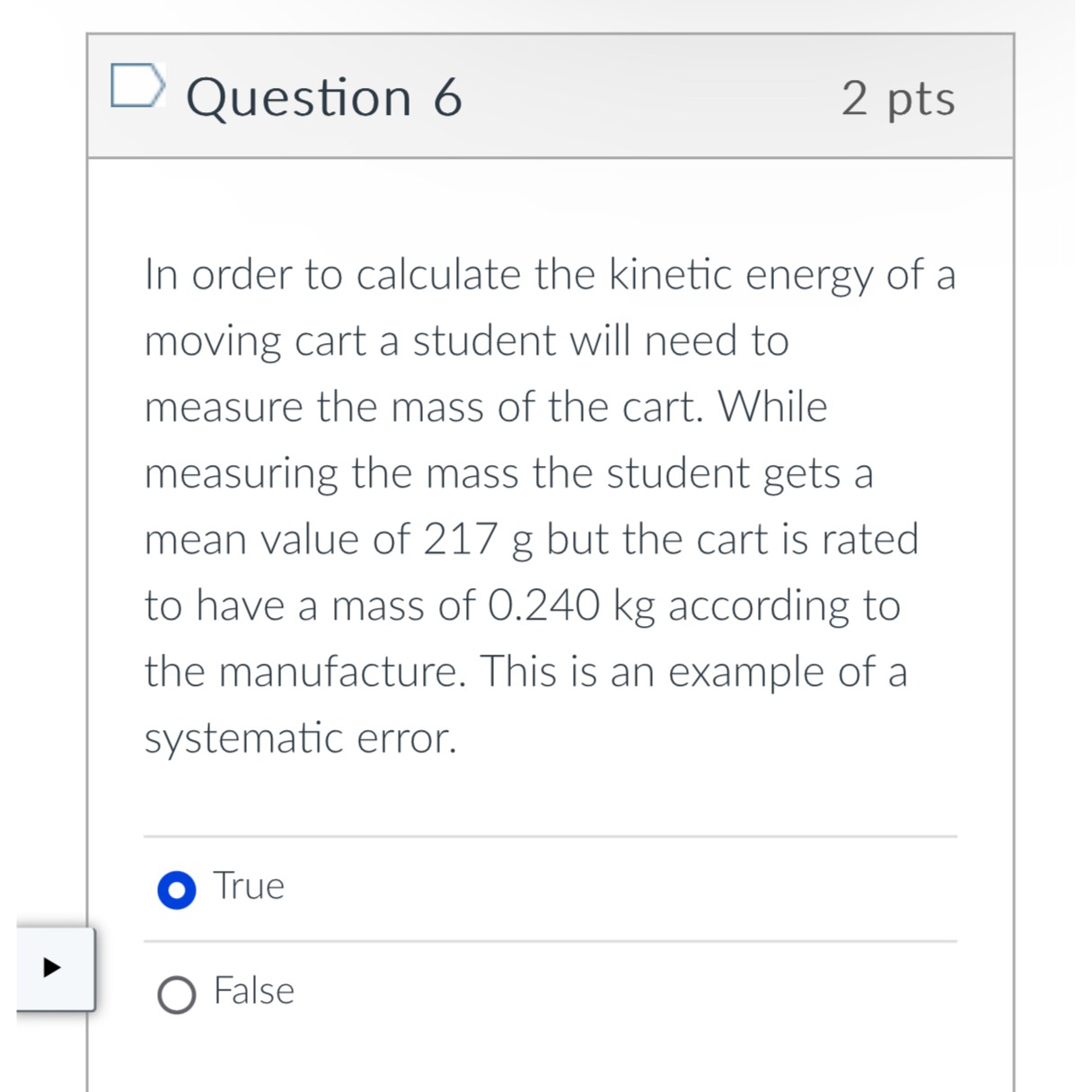This screenshot has height=1092, width=1092.
Task: Click the "2 pts" points label
Action: (x=898, y=98)
